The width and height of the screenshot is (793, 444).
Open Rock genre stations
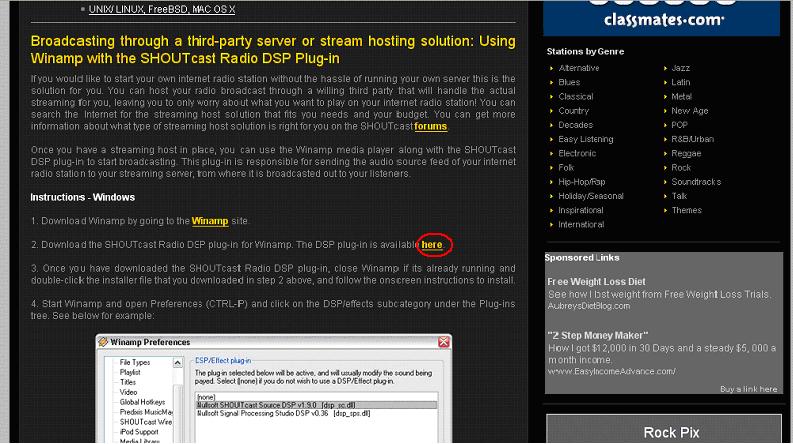click(x=681, y=167)
